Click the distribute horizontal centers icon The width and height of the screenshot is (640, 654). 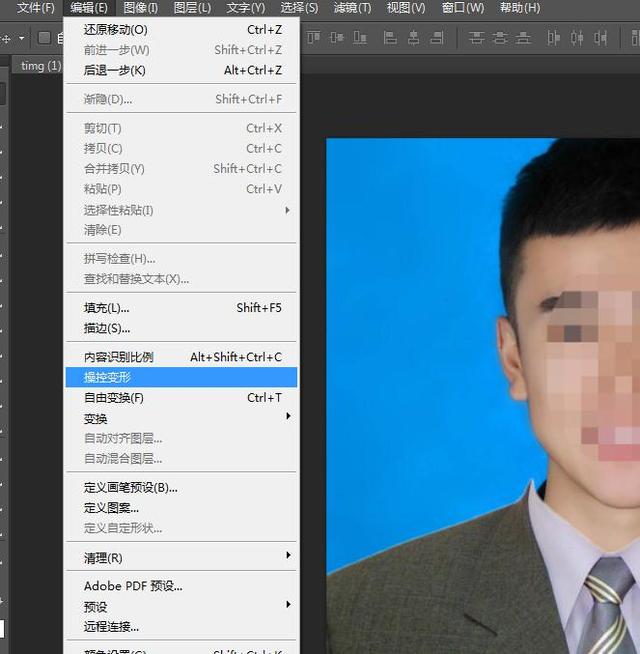click(x=577, y=38)
